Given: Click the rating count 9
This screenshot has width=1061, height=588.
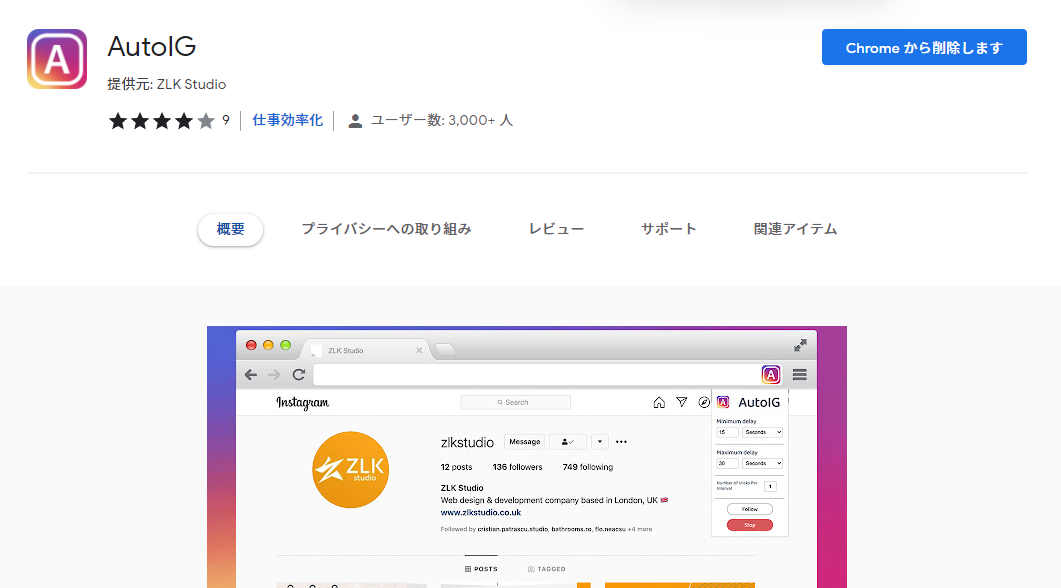Looking at the screenshot, I should [226, 120].
